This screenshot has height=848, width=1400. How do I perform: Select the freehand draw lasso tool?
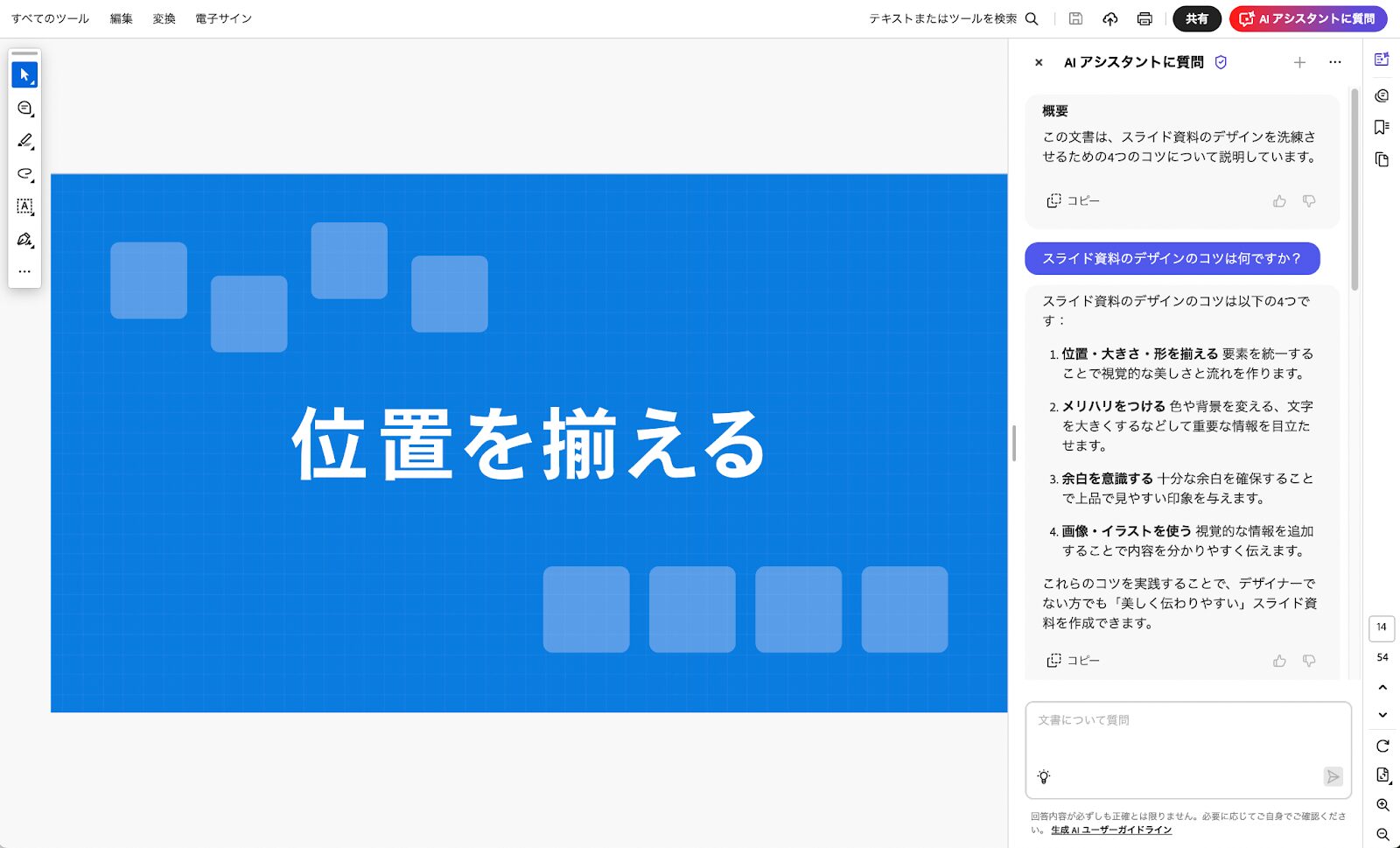coord(24,173)
